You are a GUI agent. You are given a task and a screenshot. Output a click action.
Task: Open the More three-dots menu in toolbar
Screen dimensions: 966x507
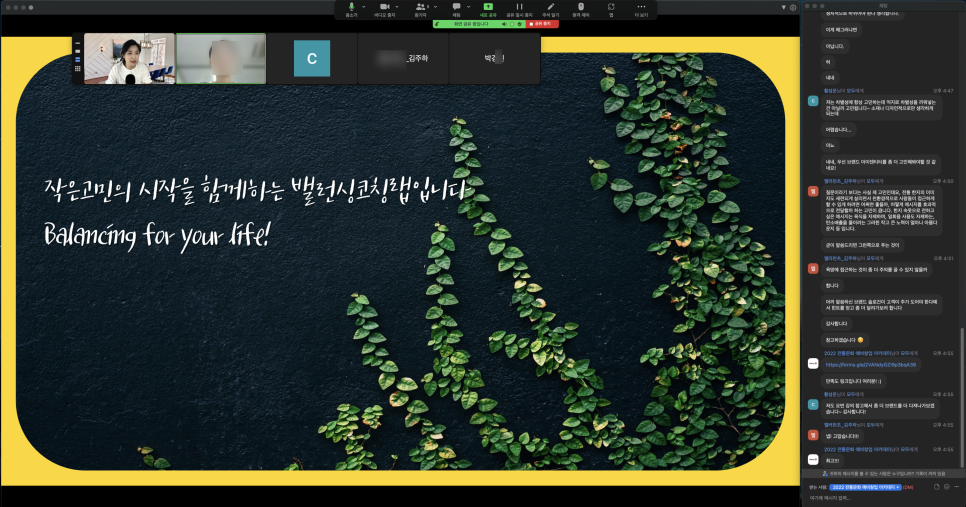(641, 7)
